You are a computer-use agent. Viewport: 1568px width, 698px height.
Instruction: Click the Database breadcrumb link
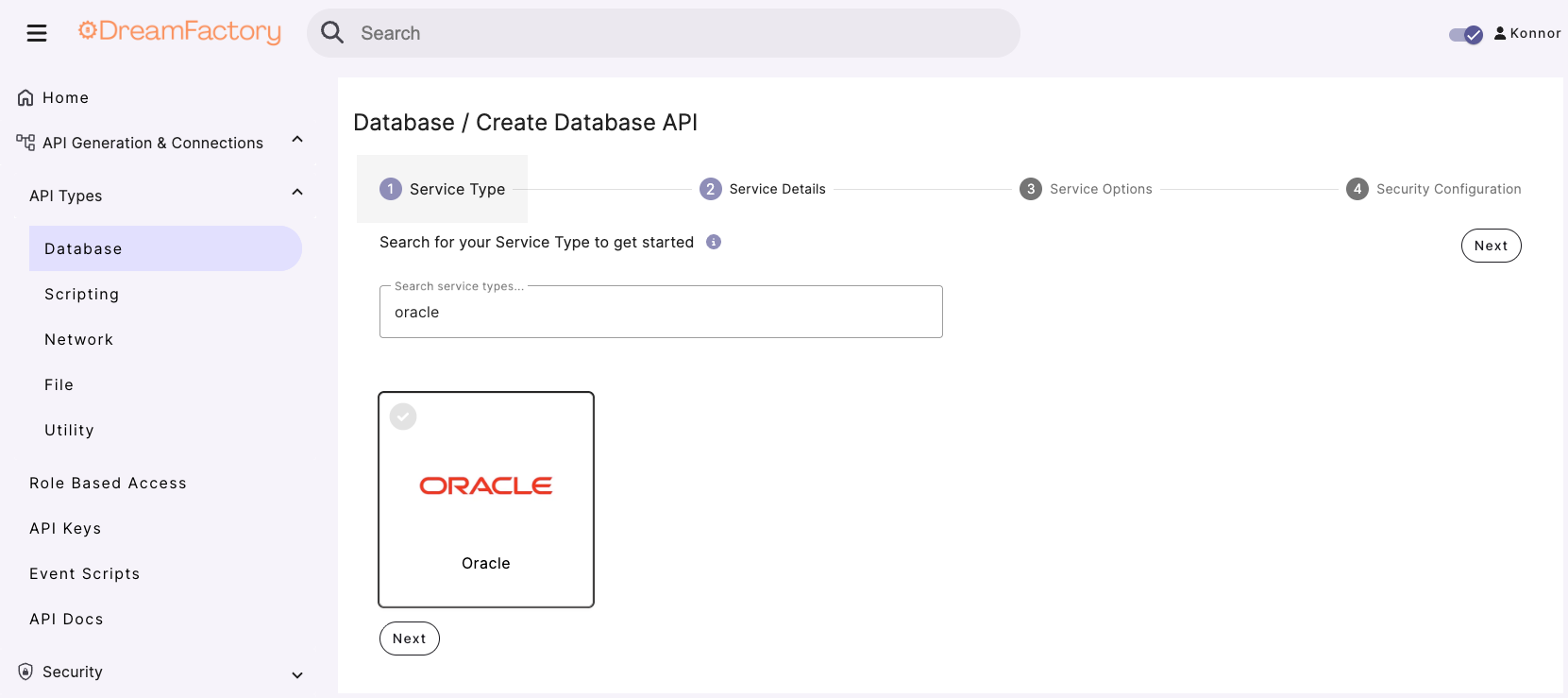coord(404,123)
